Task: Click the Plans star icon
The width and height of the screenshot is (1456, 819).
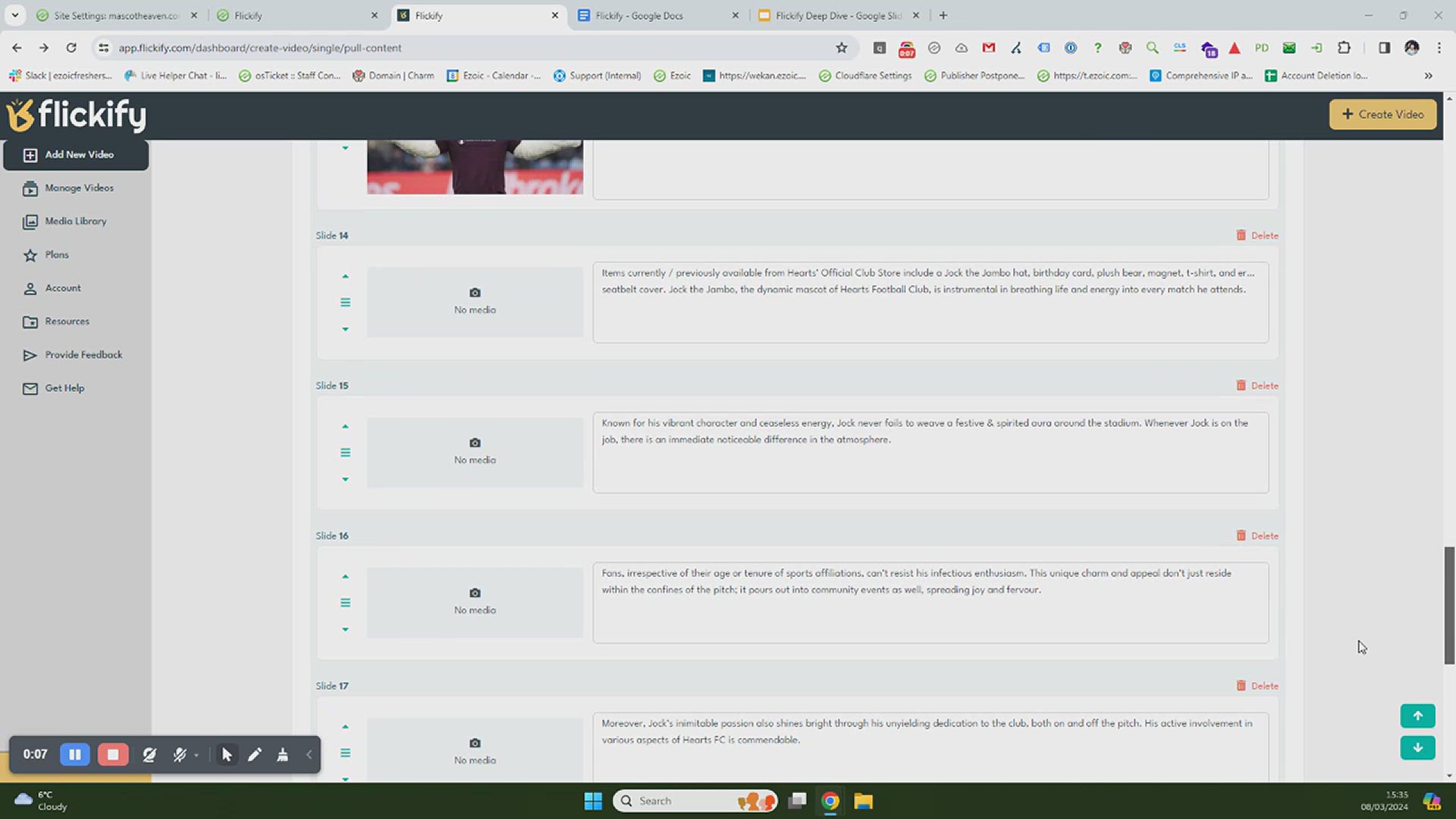Action: point(30,255)
